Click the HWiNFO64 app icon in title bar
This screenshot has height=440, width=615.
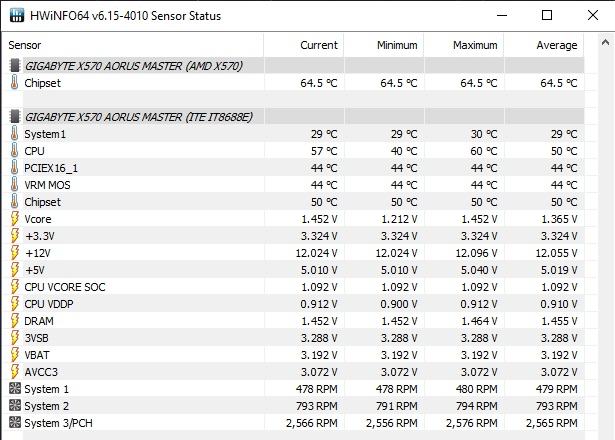[x=17, y=15]
